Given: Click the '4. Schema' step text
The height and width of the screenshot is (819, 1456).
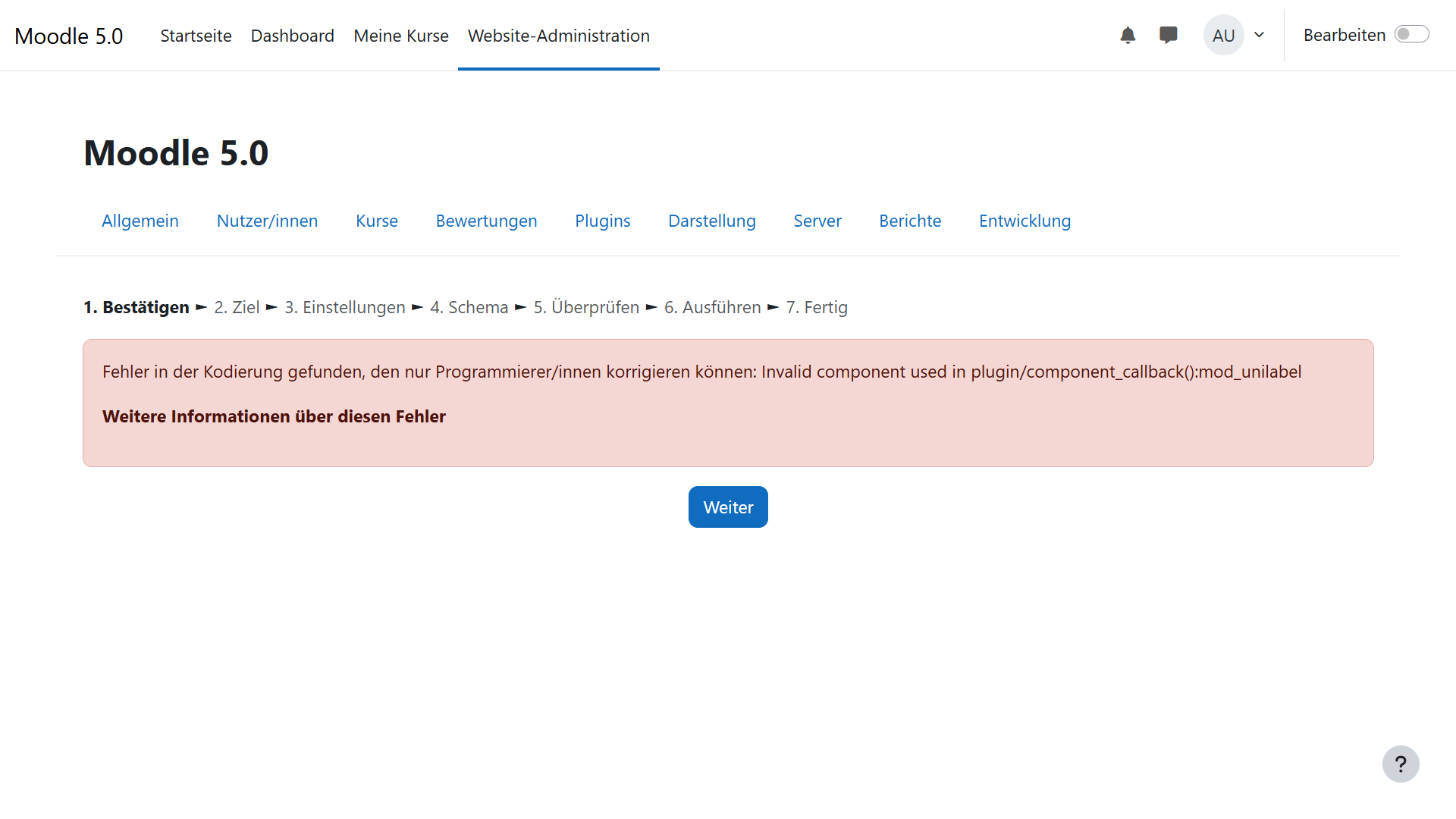Looking at the screenshot, I should (469, 307).
